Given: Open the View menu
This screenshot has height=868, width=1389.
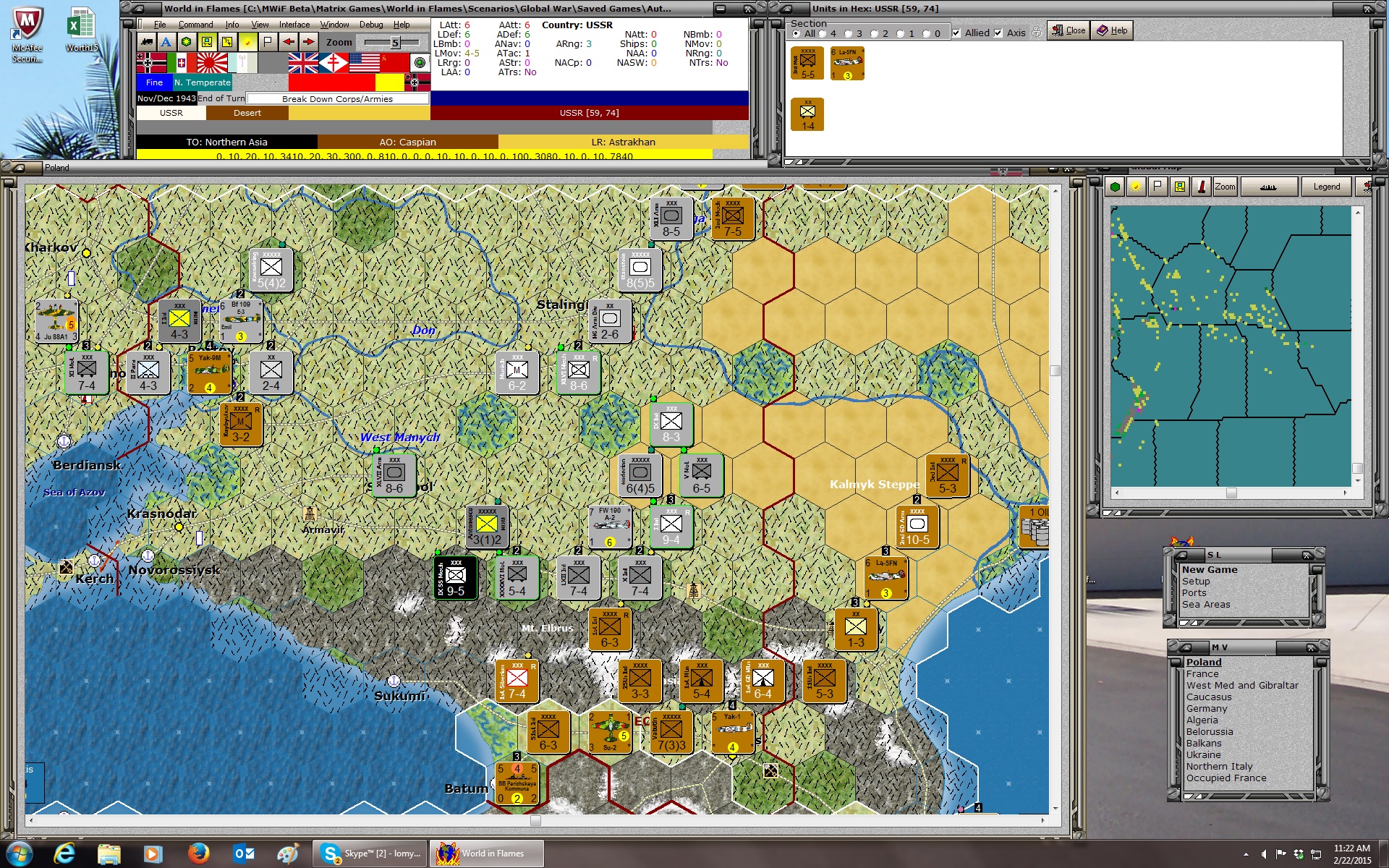Looking at the screenshot, I should coord(260,25).
